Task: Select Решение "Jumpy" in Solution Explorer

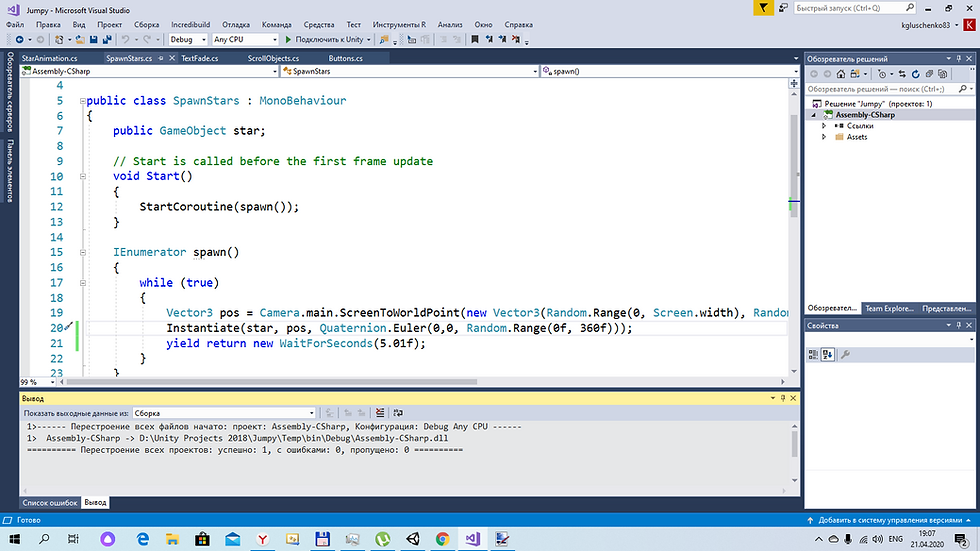Action: 878,104
